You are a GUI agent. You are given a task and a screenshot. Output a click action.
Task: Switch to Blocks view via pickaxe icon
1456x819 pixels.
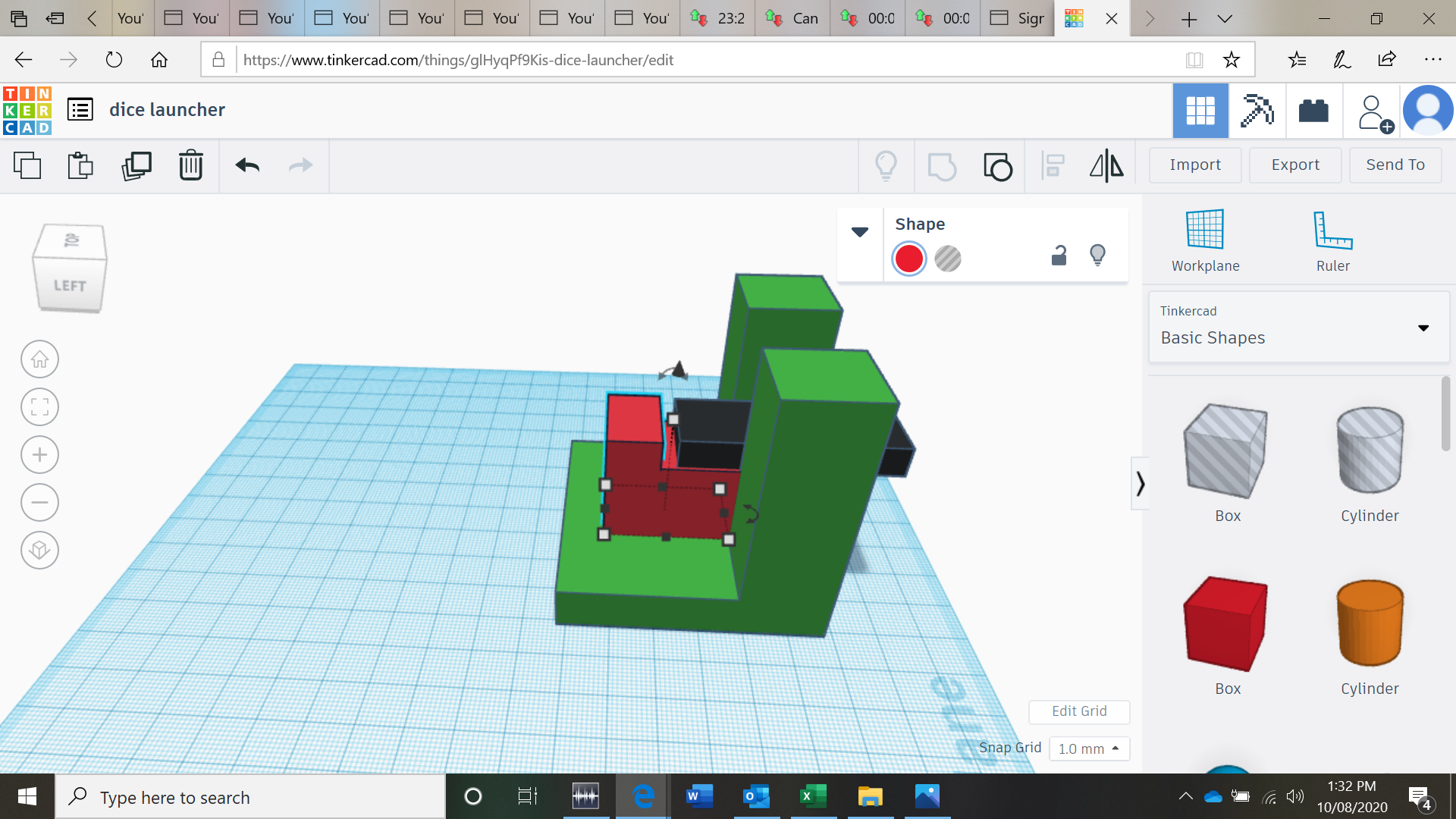pos(1257,111)
